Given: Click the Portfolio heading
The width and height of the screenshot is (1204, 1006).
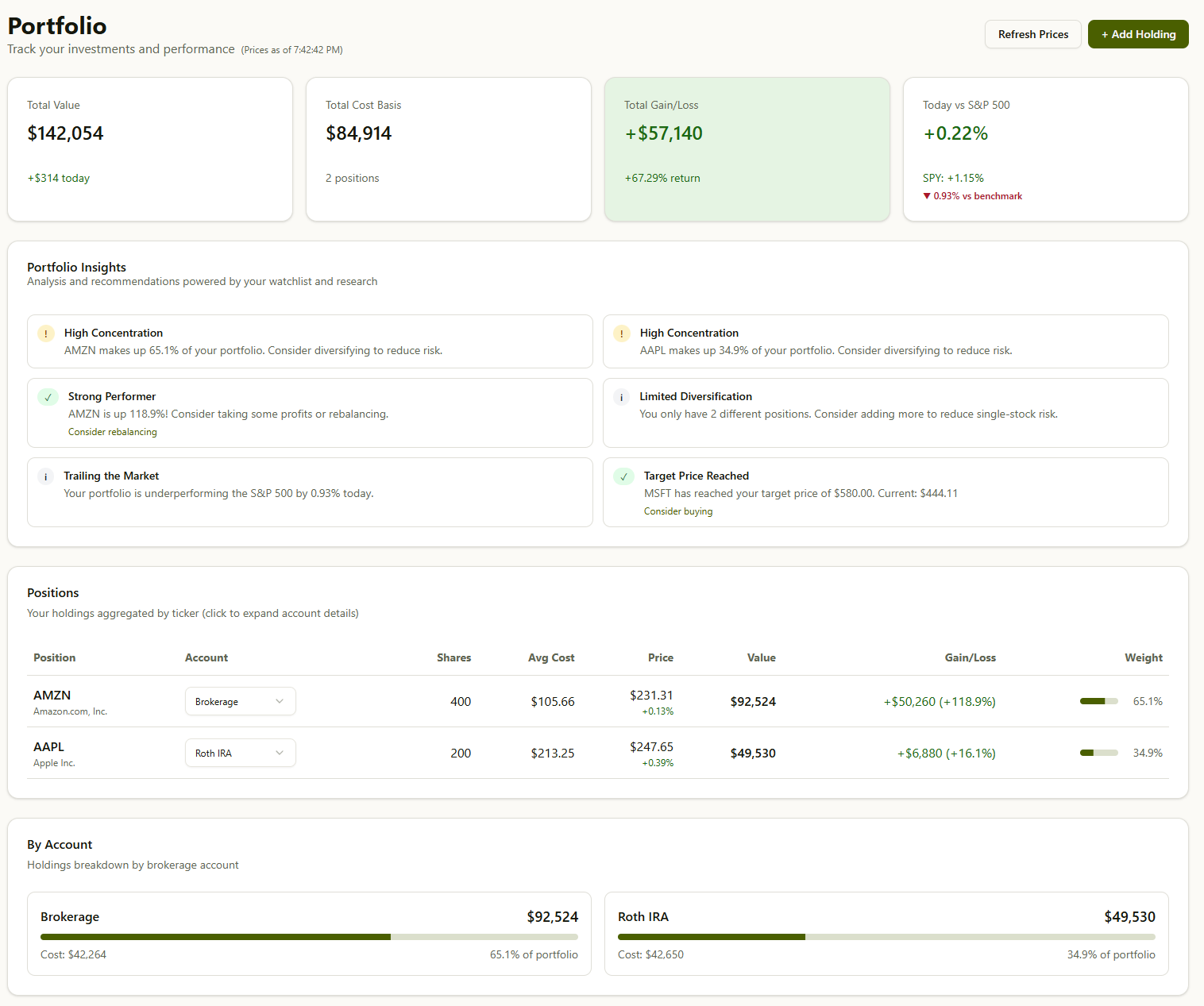Looking at the screenshot, I should click(57, 25).
